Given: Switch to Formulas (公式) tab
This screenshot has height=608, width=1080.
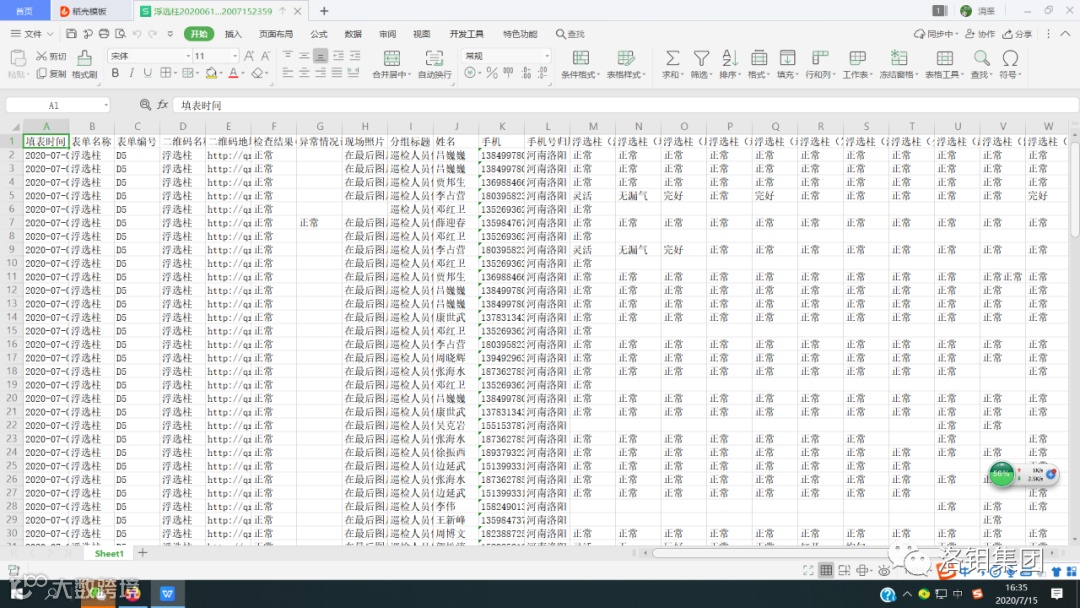Looking at the screenshot, I should tap(319, 34).
